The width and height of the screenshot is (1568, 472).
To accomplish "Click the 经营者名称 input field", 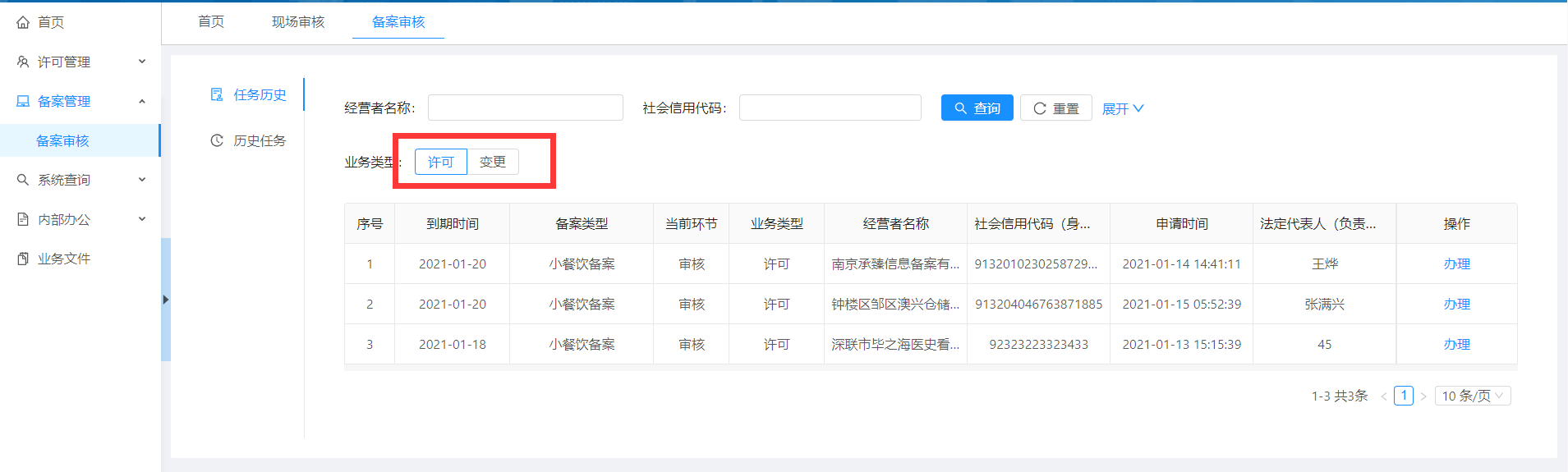I will click(x=525, y=108).
